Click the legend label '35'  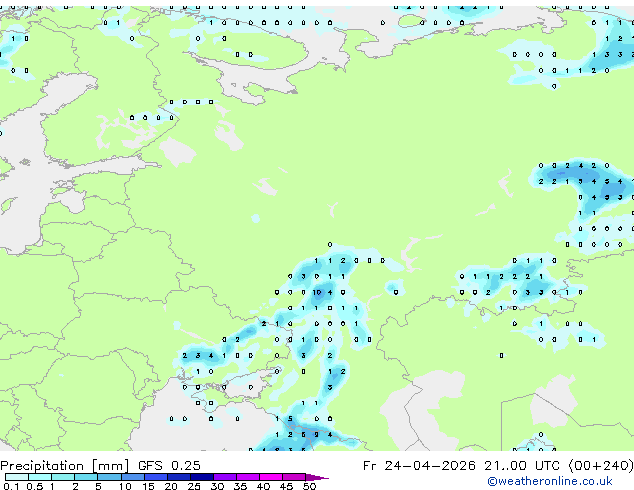click(240, 486)
